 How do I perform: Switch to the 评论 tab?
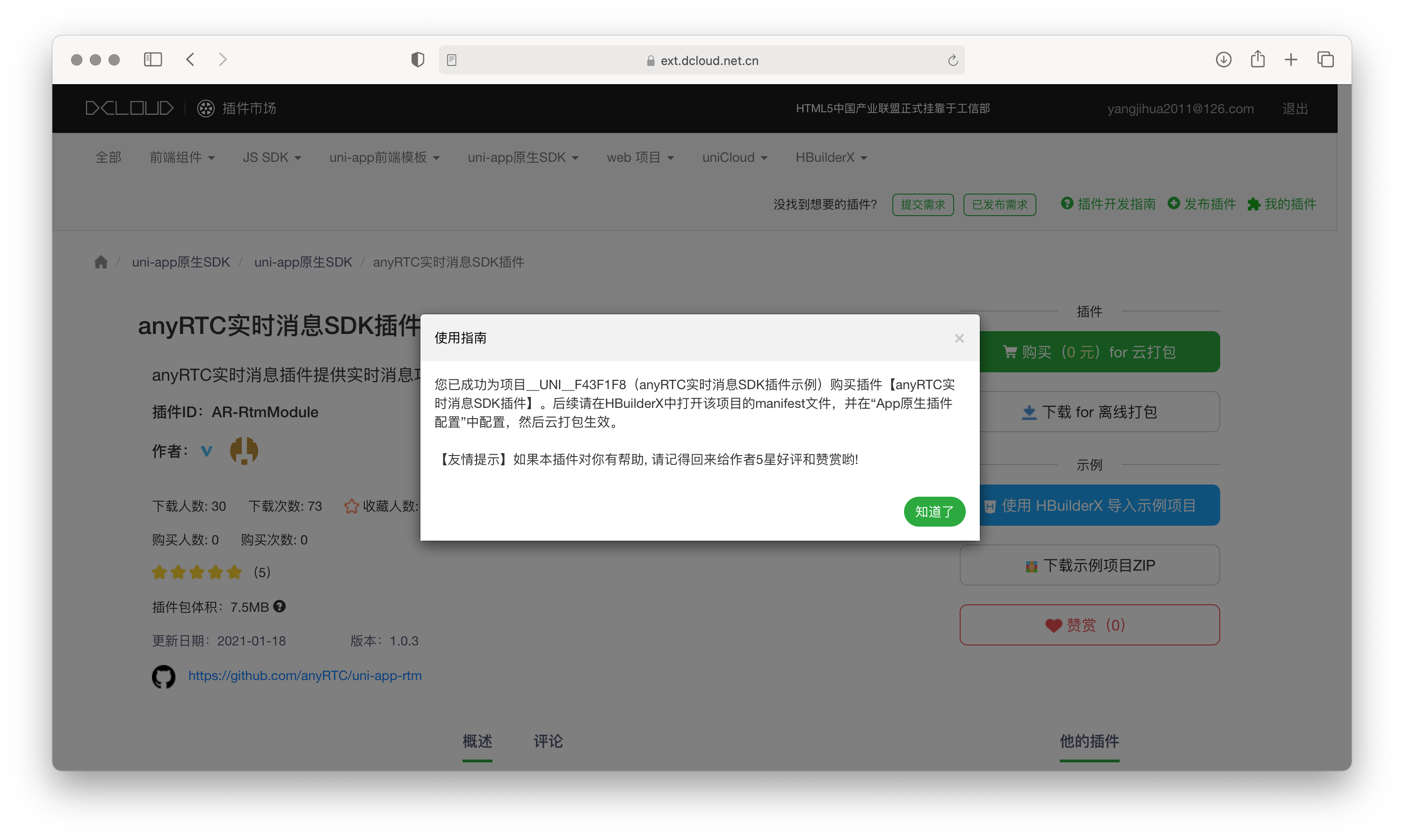[548, 741]
